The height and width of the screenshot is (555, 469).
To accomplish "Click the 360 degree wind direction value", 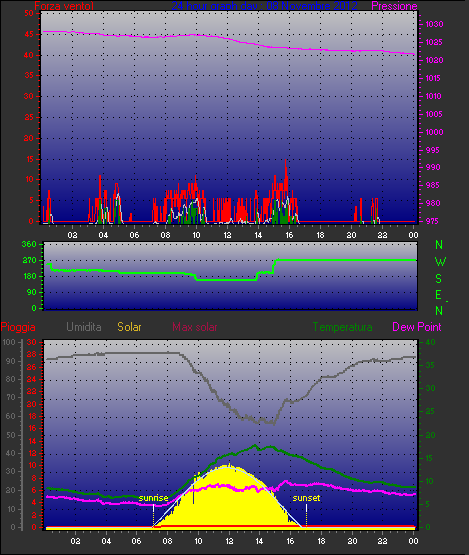I will click(x=29, y=244).
